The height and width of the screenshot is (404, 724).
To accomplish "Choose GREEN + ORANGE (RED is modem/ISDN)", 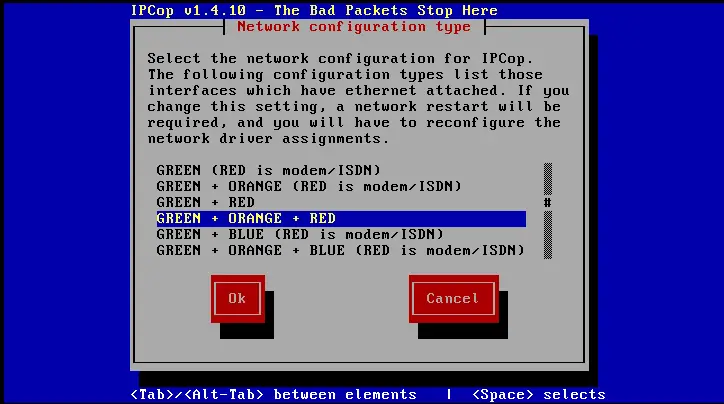I will (x=341, y=187).
